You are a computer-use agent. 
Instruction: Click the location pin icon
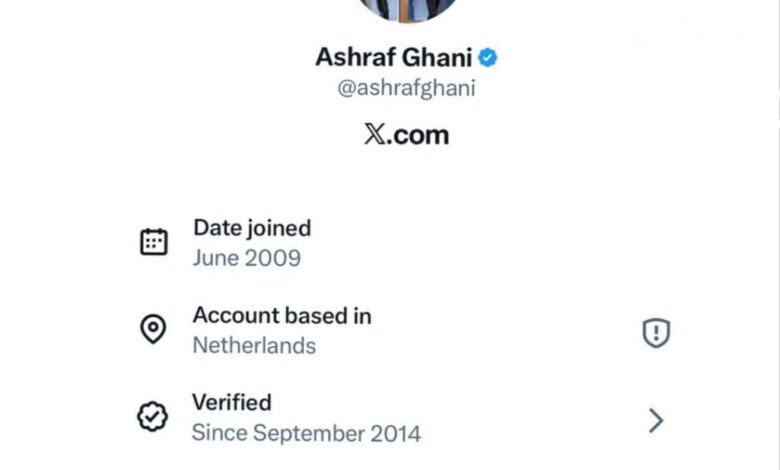point(153,330)
